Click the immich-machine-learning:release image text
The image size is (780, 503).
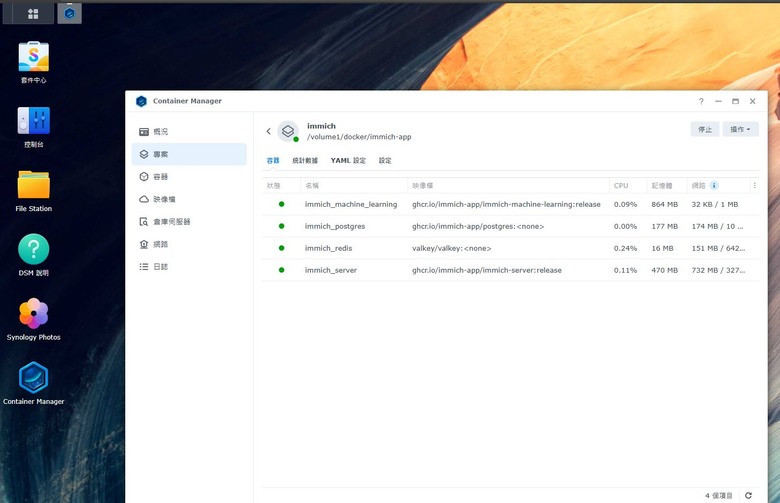coord(506,204)
